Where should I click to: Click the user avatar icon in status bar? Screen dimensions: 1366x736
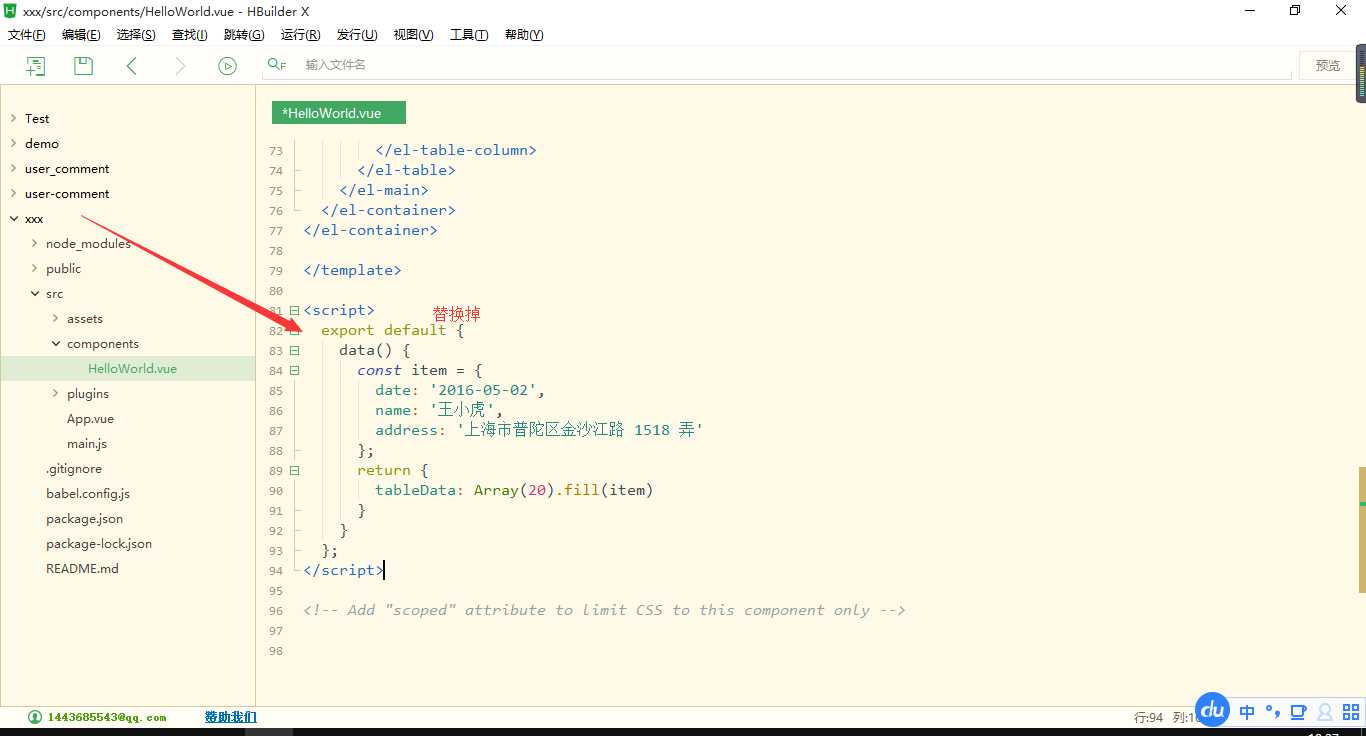[x=35, y=717]
